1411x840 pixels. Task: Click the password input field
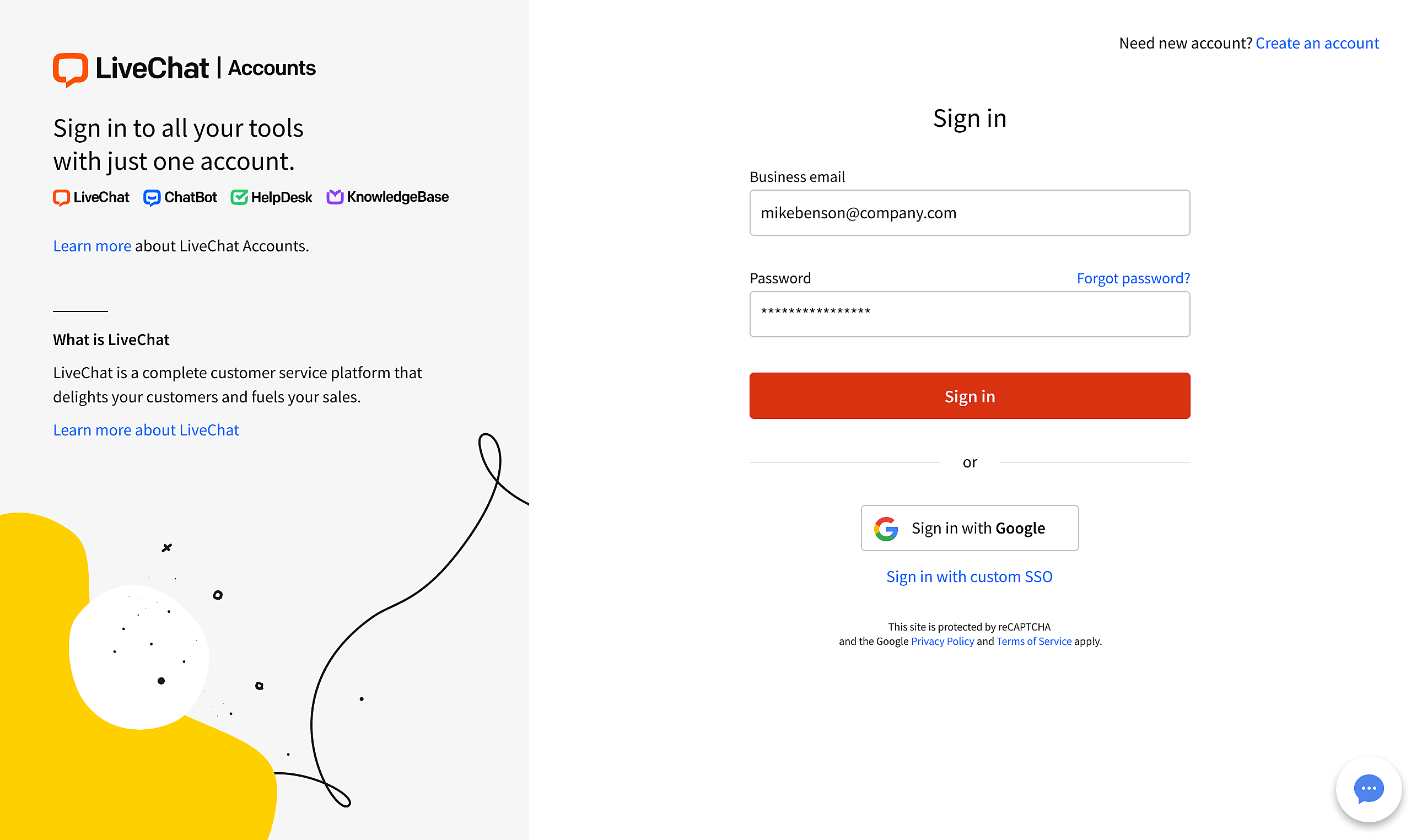coord(969,313)
